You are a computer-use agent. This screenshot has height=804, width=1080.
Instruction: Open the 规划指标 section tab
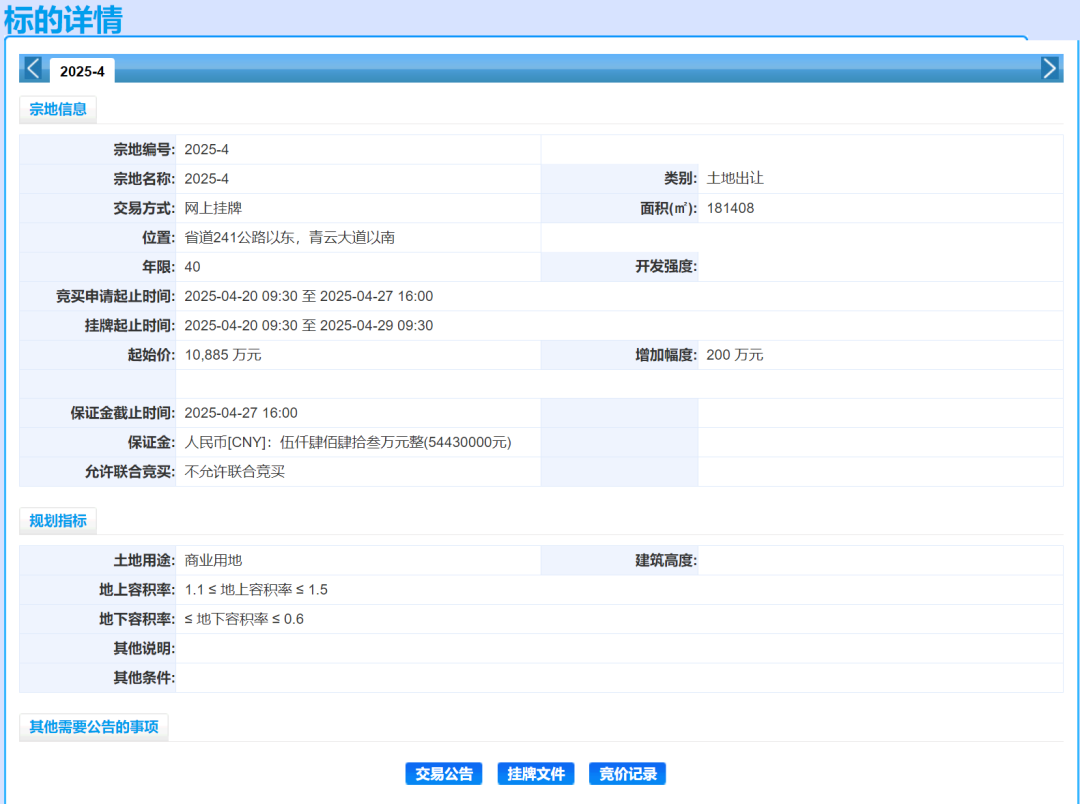[58, 521]
